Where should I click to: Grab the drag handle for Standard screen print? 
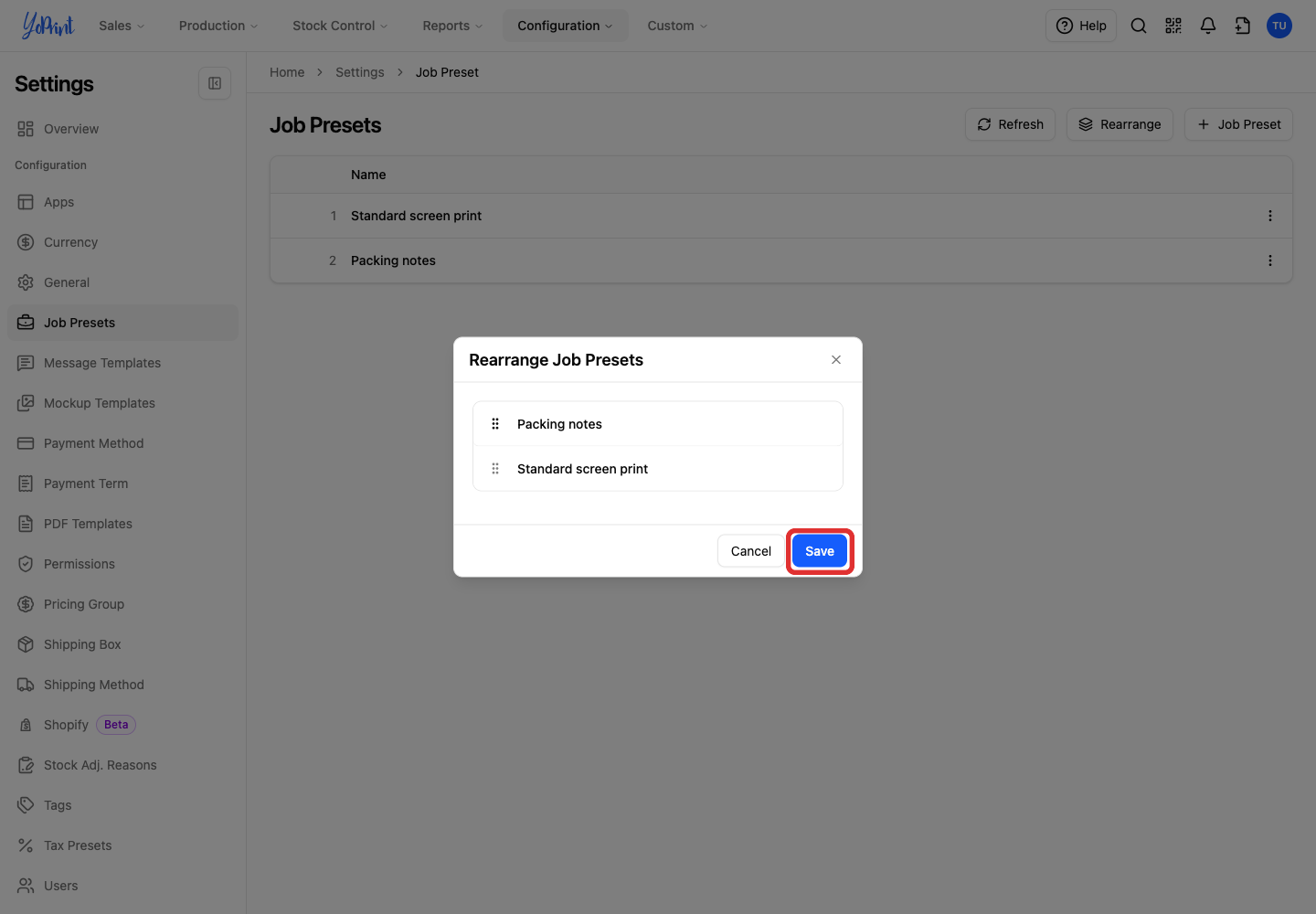tap(495, 469)
